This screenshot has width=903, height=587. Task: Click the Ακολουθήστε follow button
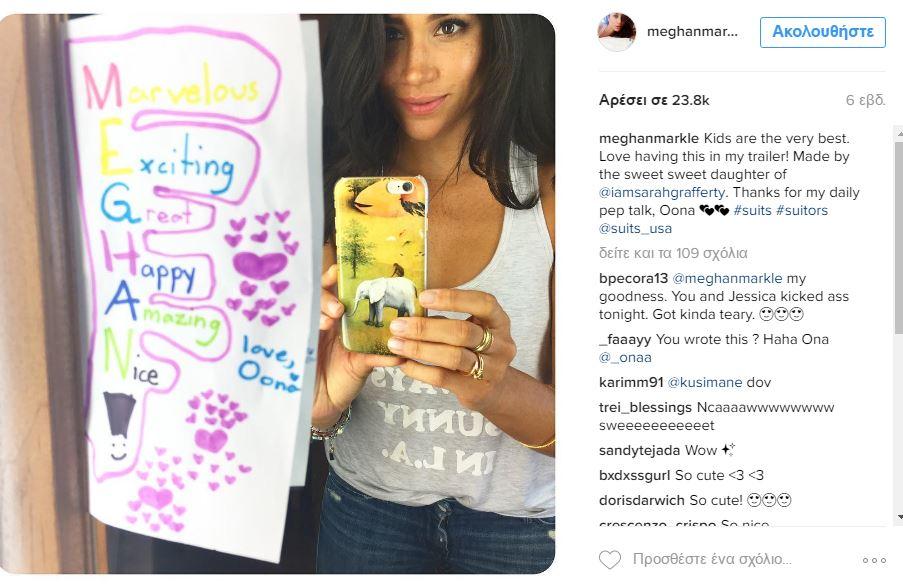[x=822, y=32]
